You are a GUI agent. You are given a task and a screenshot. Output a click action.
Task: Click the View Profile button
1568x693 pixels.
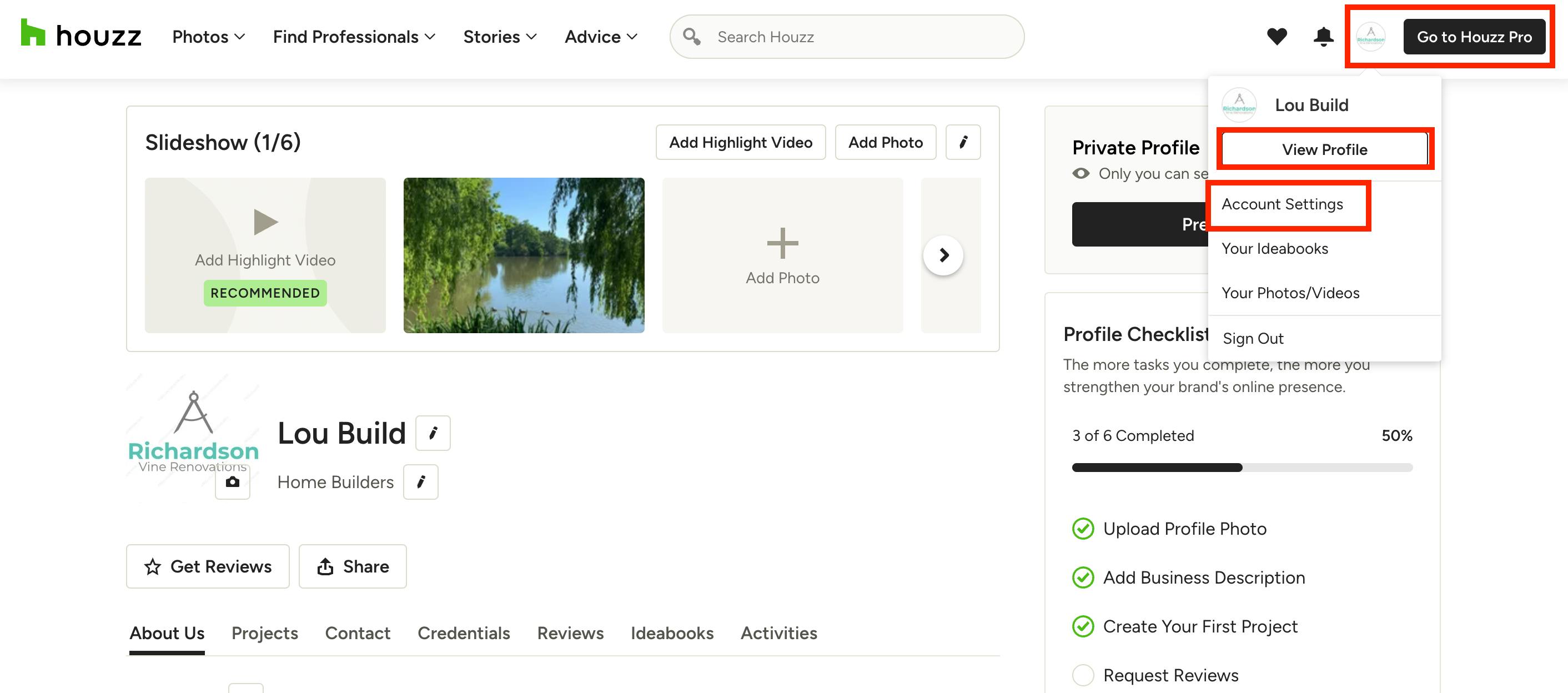point(1324,150)
